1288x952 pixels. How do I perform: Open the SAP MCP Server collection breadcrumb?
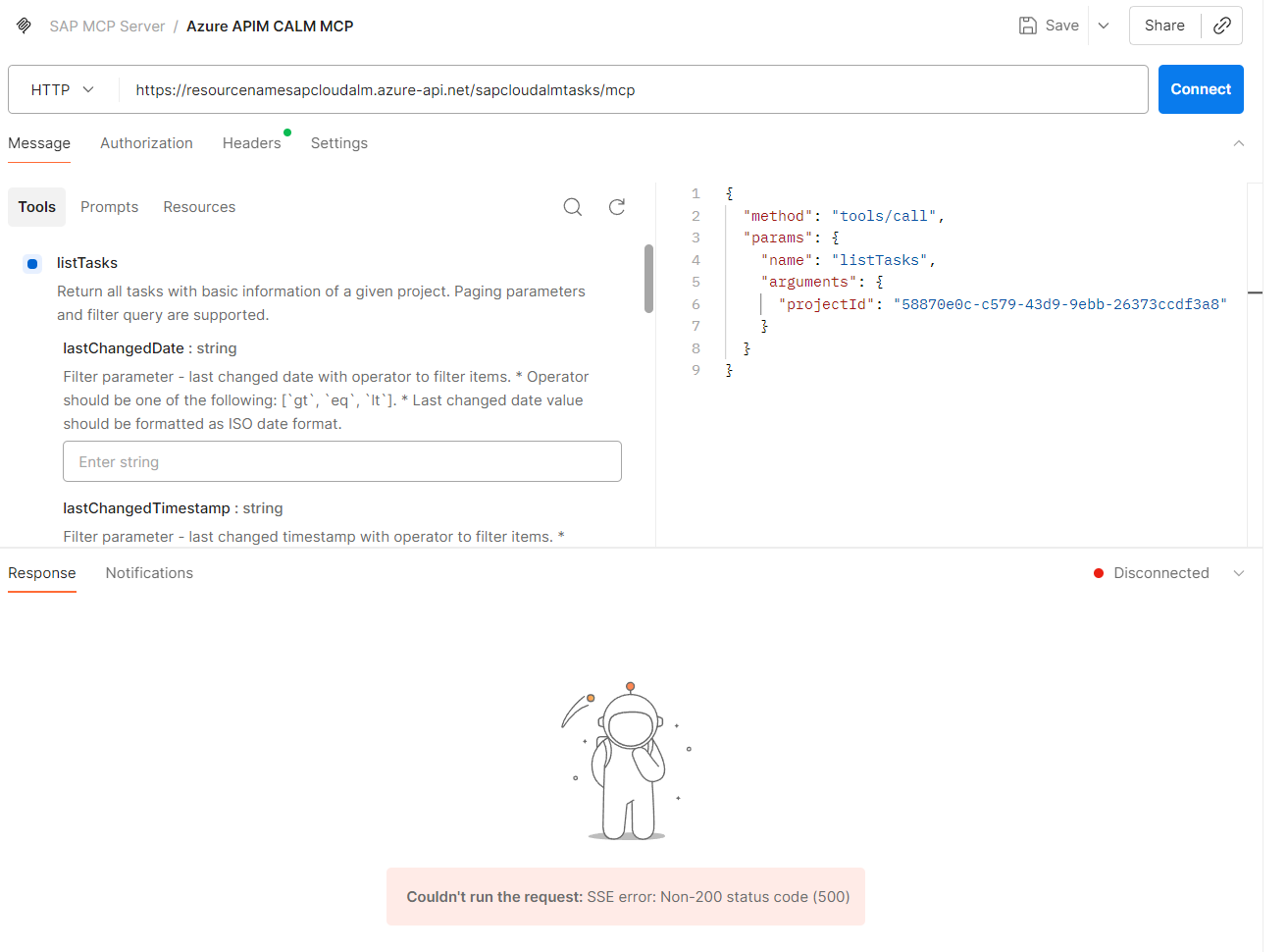pos(107,26)
